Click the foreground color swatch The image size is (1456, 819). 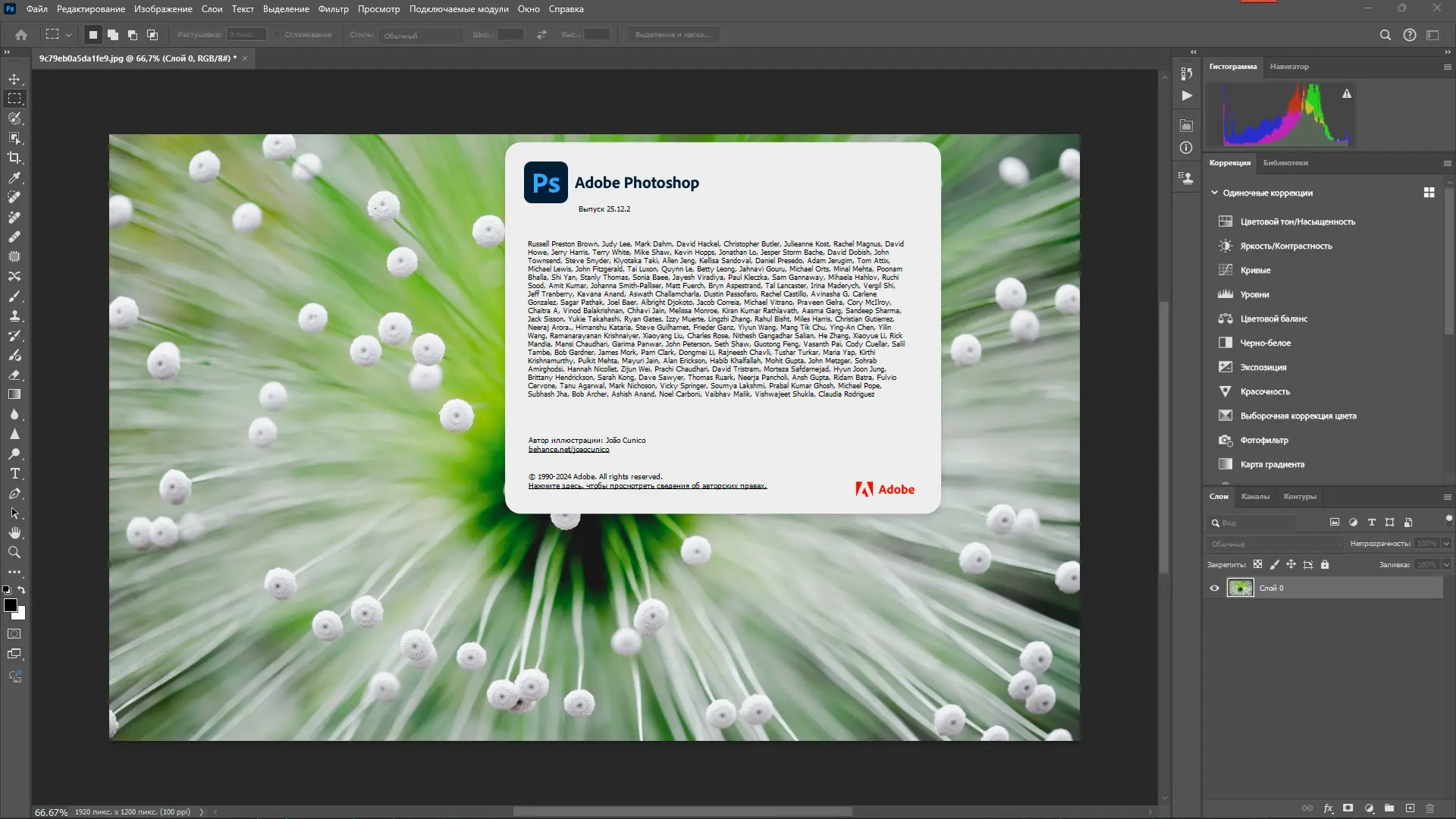[x=11, y=605]
